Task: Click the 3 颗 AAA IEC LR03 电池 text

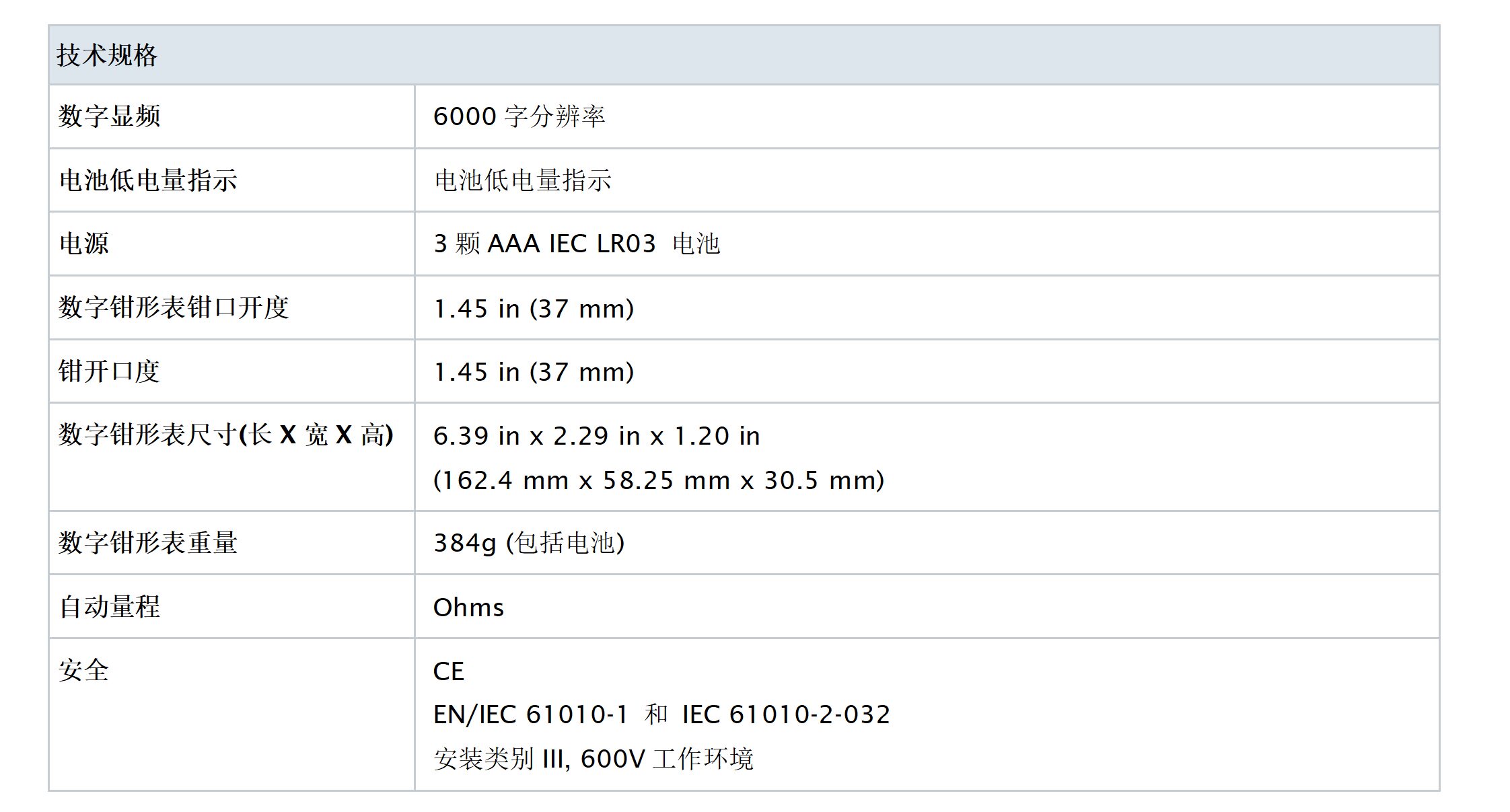Action: coord(577,244)
